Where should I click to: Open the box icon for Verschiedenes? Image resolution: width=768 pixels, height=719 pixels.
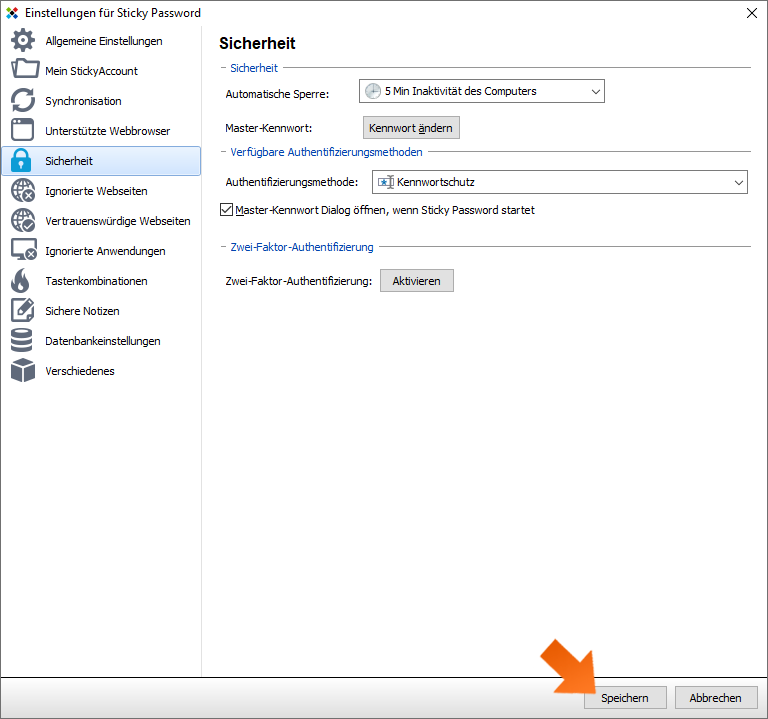pos(23,370)
